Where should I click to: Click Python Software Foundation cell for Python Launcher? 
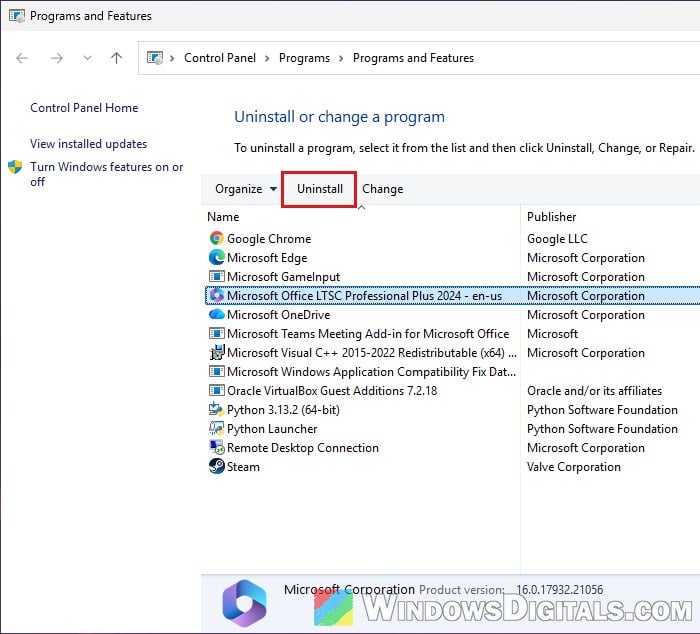(602, 429)
